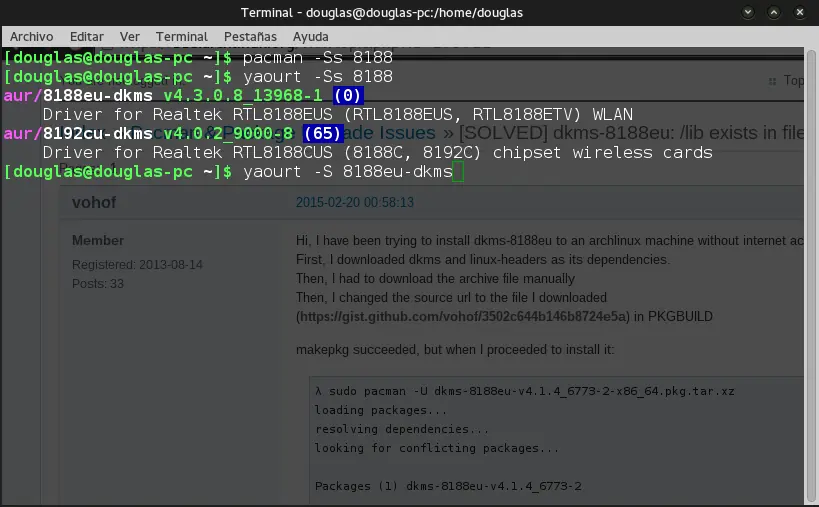Select version text v4.3.0.8_13968-1

(243, 96)
